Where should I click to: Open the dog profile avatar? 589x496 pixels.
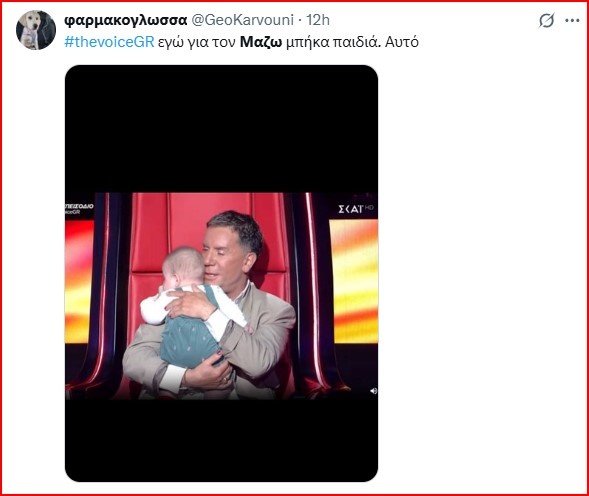click(x=36, y=30)
